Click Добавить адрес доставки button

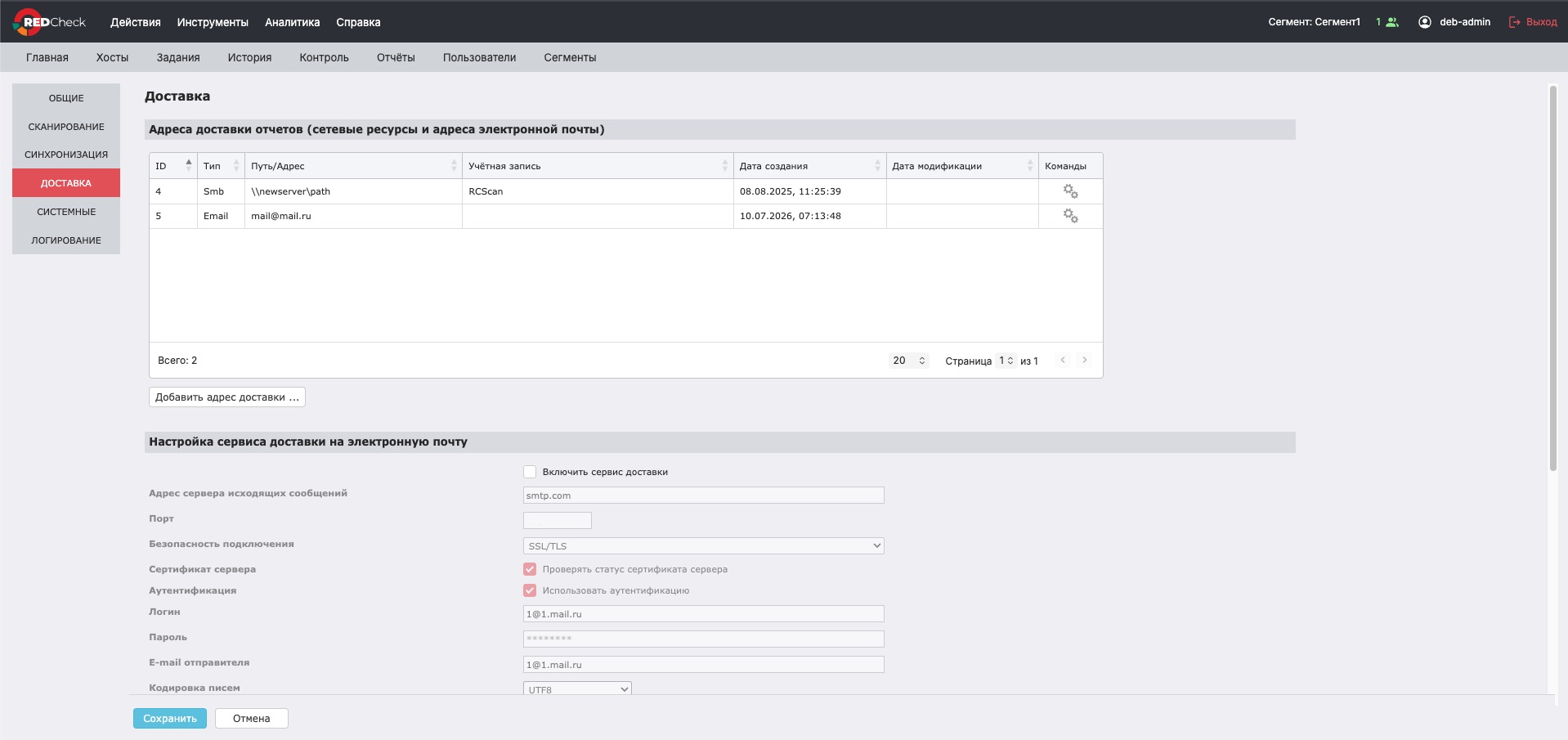click(x=227, y=397)
